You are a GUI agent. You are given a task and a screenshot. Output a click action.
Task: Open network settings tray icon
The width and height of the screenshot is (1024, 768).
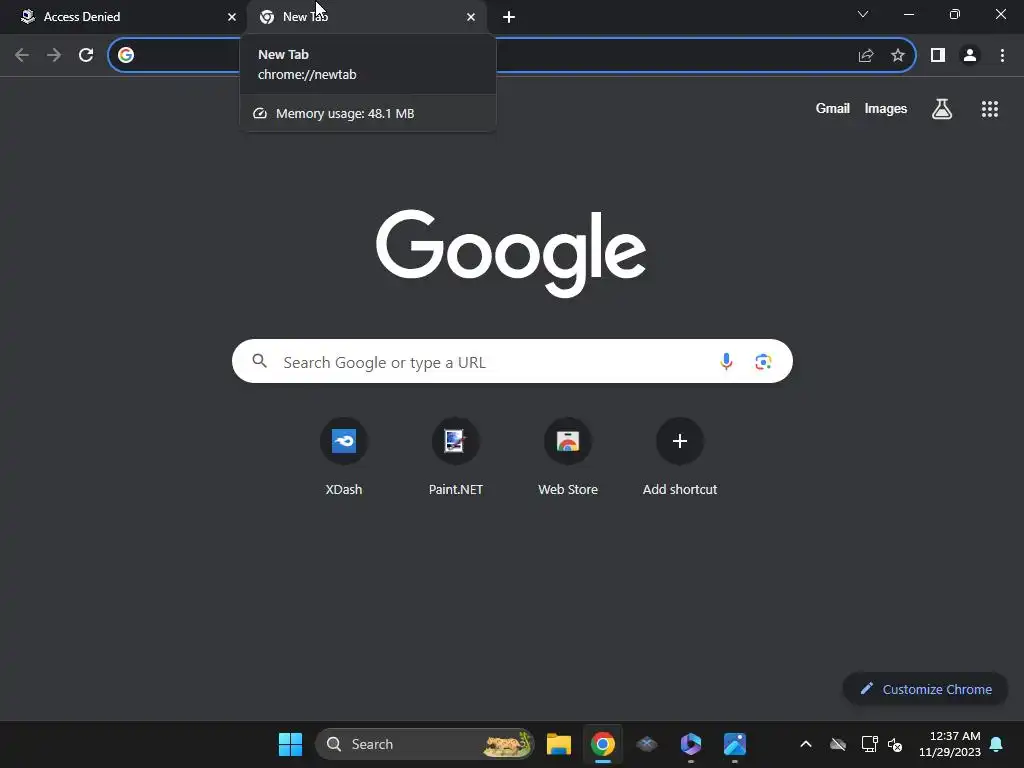tap(869, 744)
